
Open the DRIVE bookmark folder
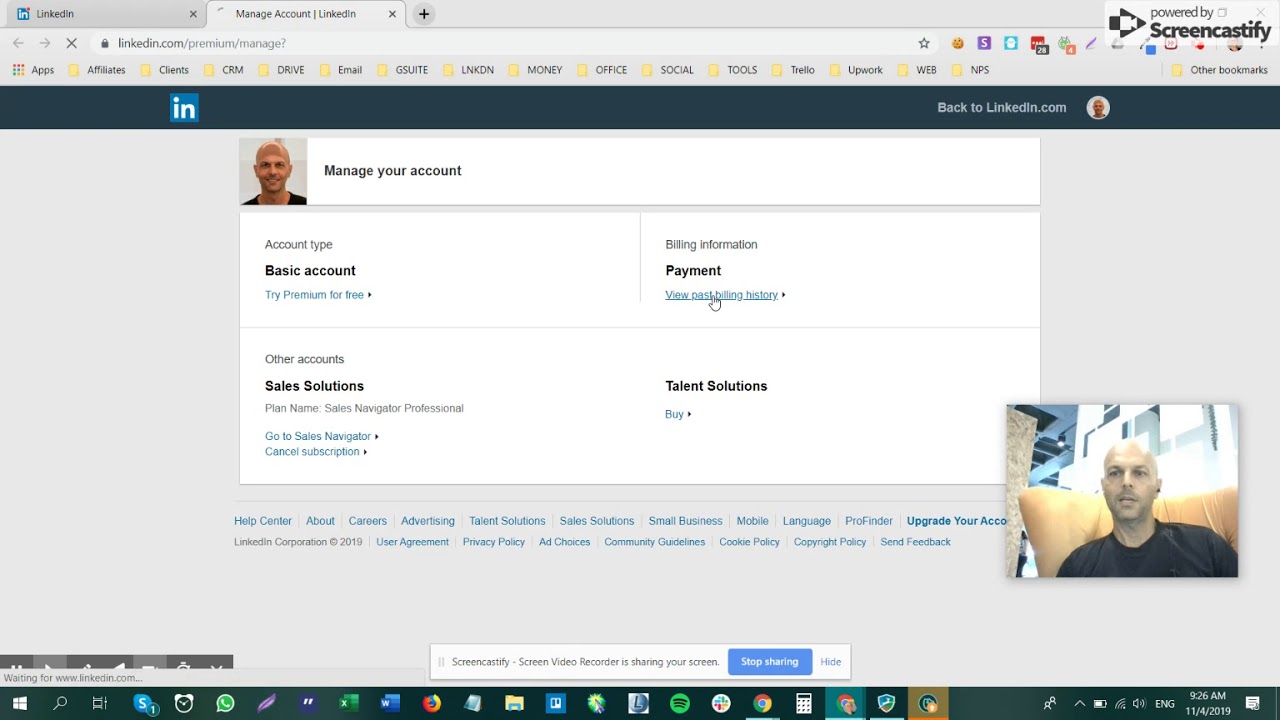tap(281, 70)
